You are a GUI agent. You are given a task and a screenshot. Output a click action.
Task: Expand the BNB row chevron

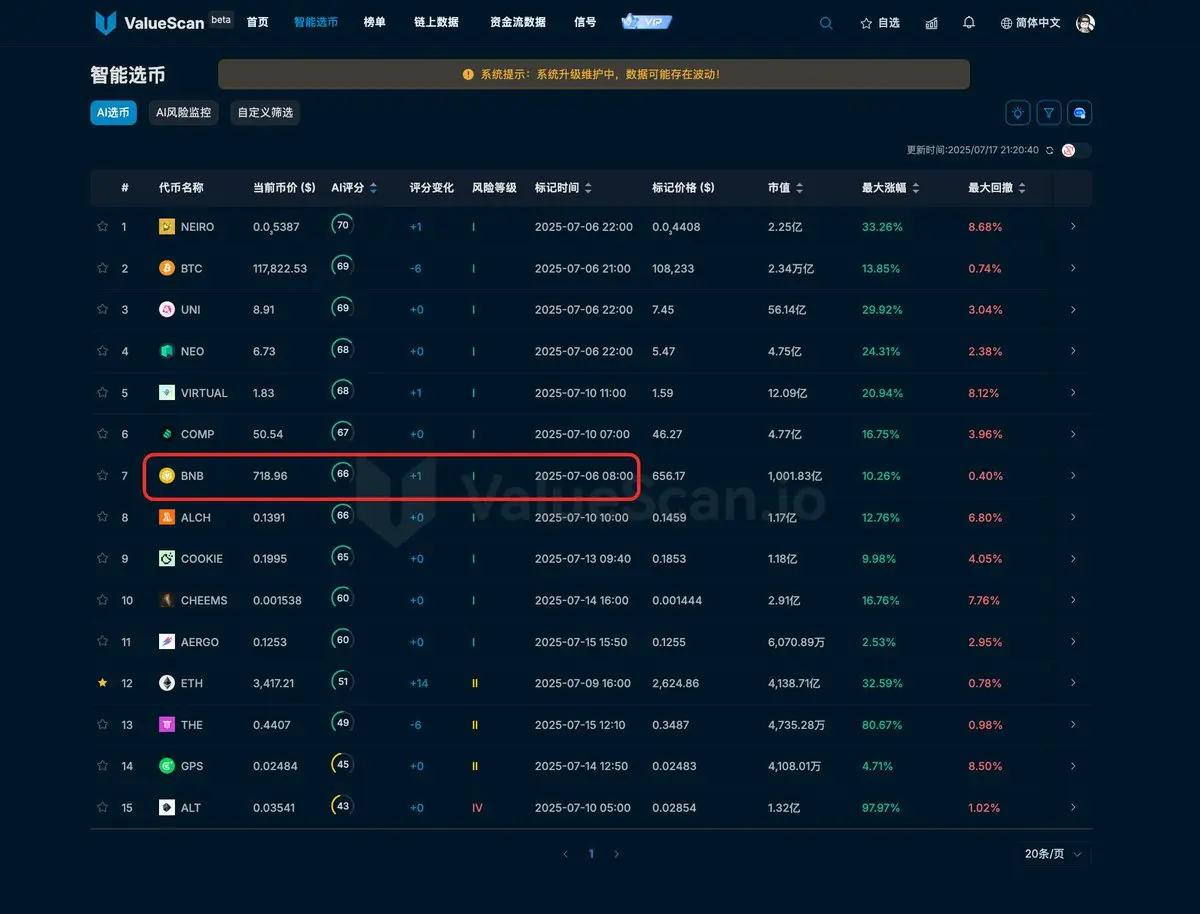(x=1073, y=476)
